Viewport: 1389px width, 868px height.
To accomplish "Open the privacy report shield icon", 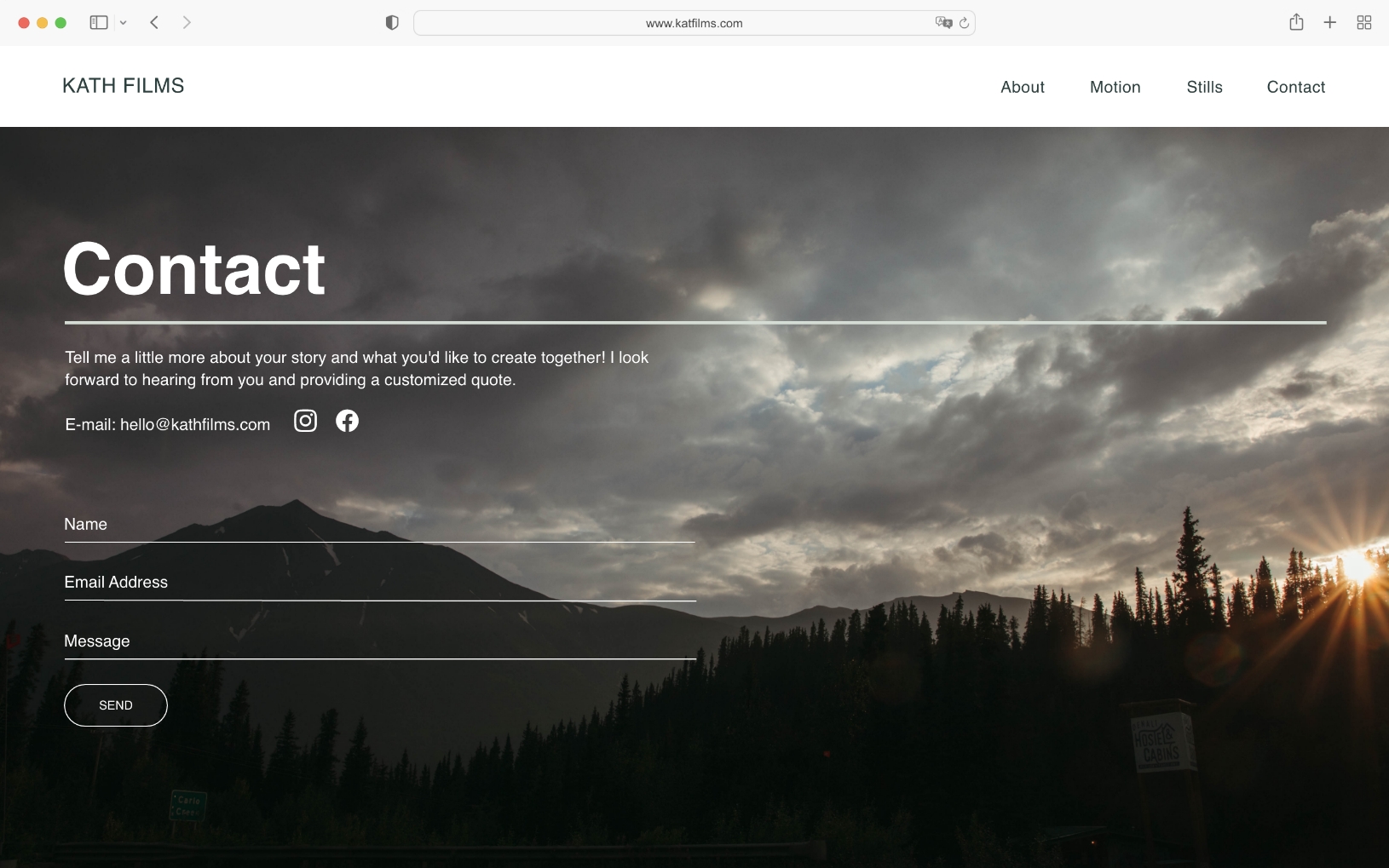I will pos(392,23).
